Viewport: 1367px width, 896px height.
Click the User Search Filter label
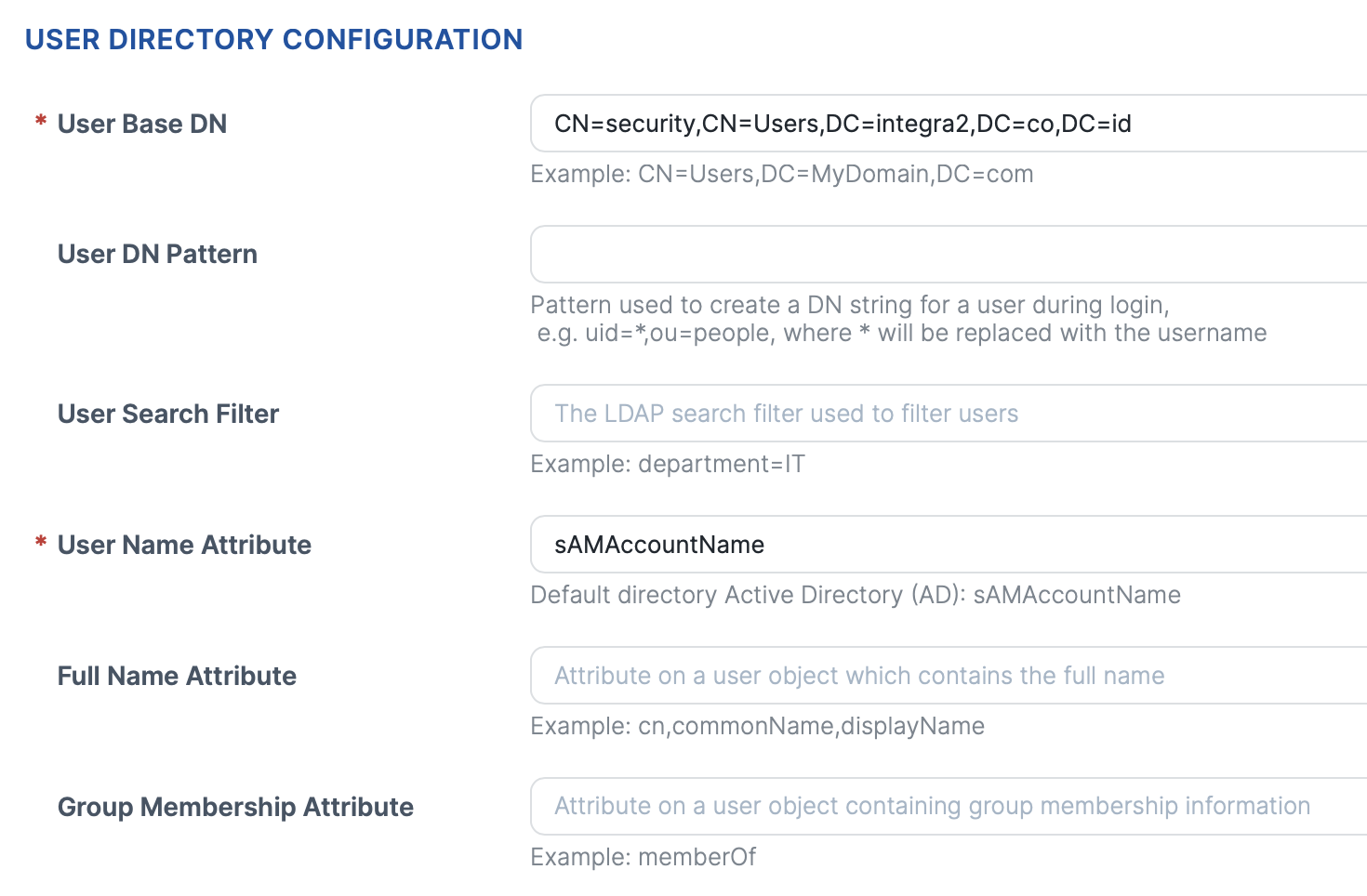168,414
